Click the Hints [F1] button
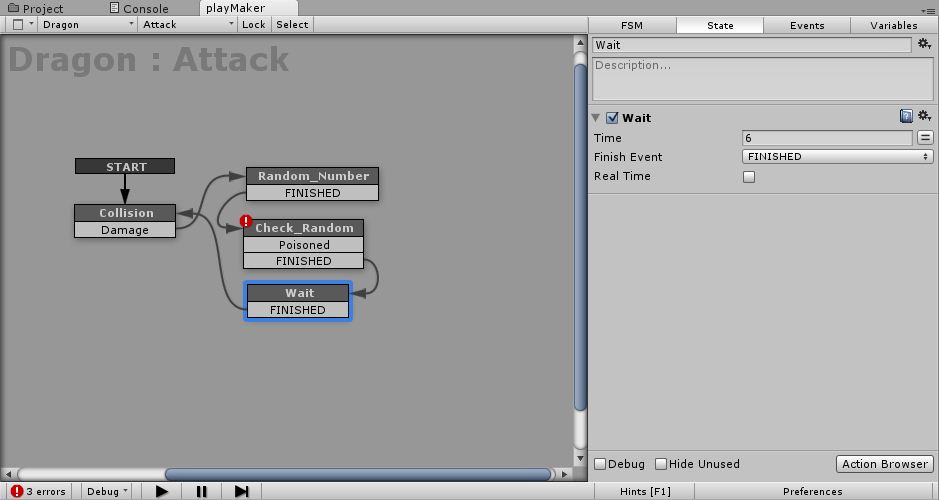939x500 pixels. coord(646,492)
